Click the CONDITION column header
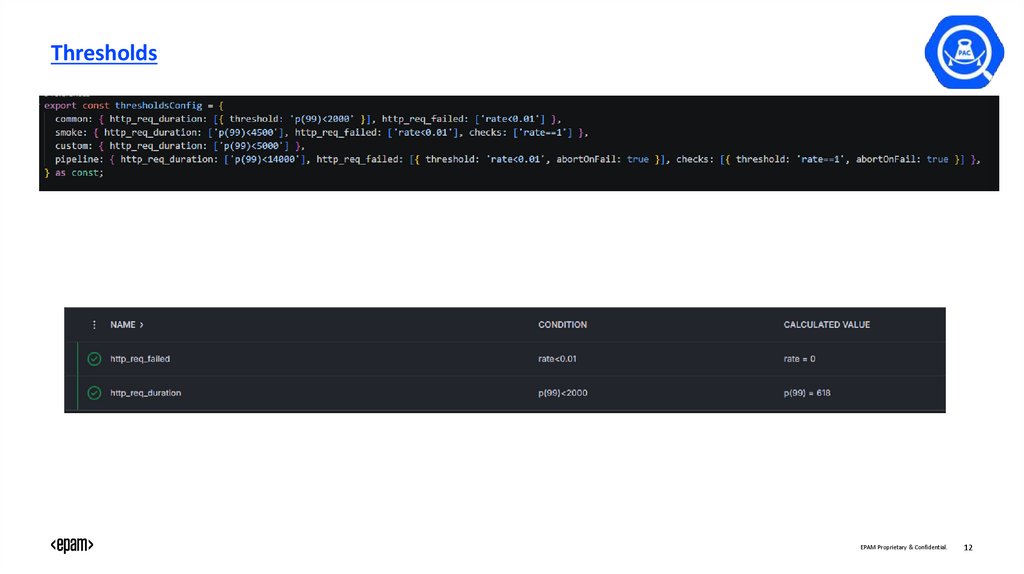Viewport: 1024px width, 574px height. (562, 325)
